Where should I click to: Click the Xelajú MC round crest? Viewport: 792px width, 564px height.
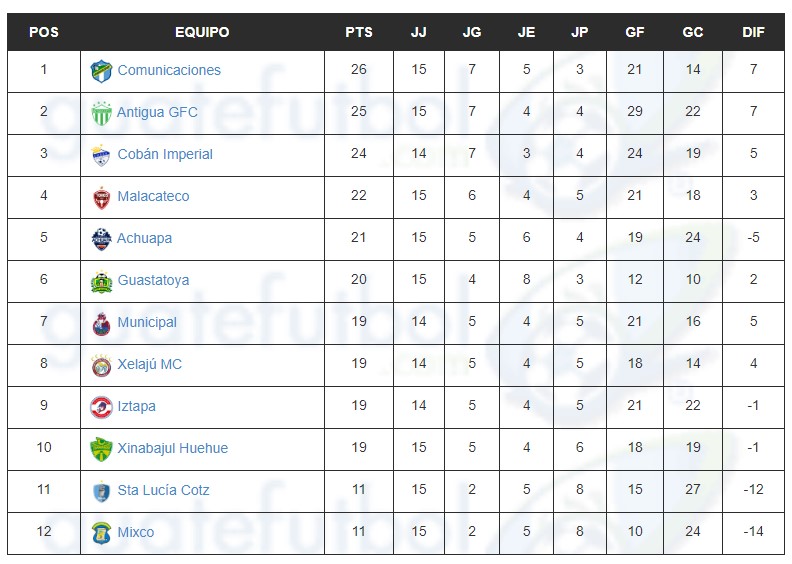point(101,365)
